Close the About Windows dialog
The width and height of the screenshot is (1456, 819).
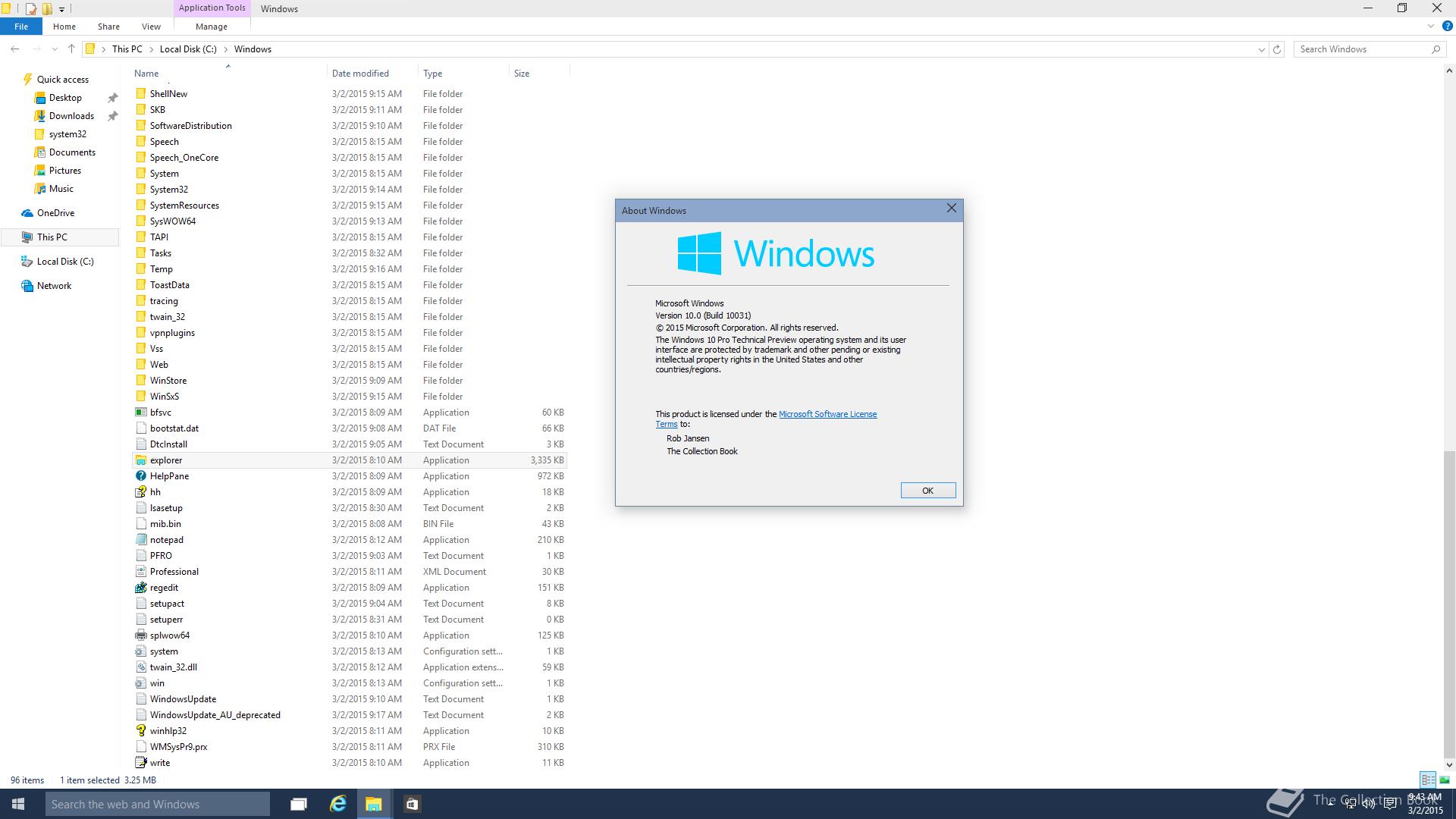tap(951, 208)
